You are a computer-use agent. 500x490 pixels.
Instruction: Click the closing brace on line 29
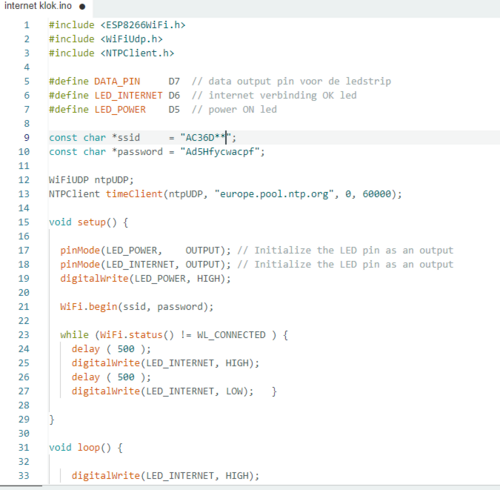coord(52,420)
